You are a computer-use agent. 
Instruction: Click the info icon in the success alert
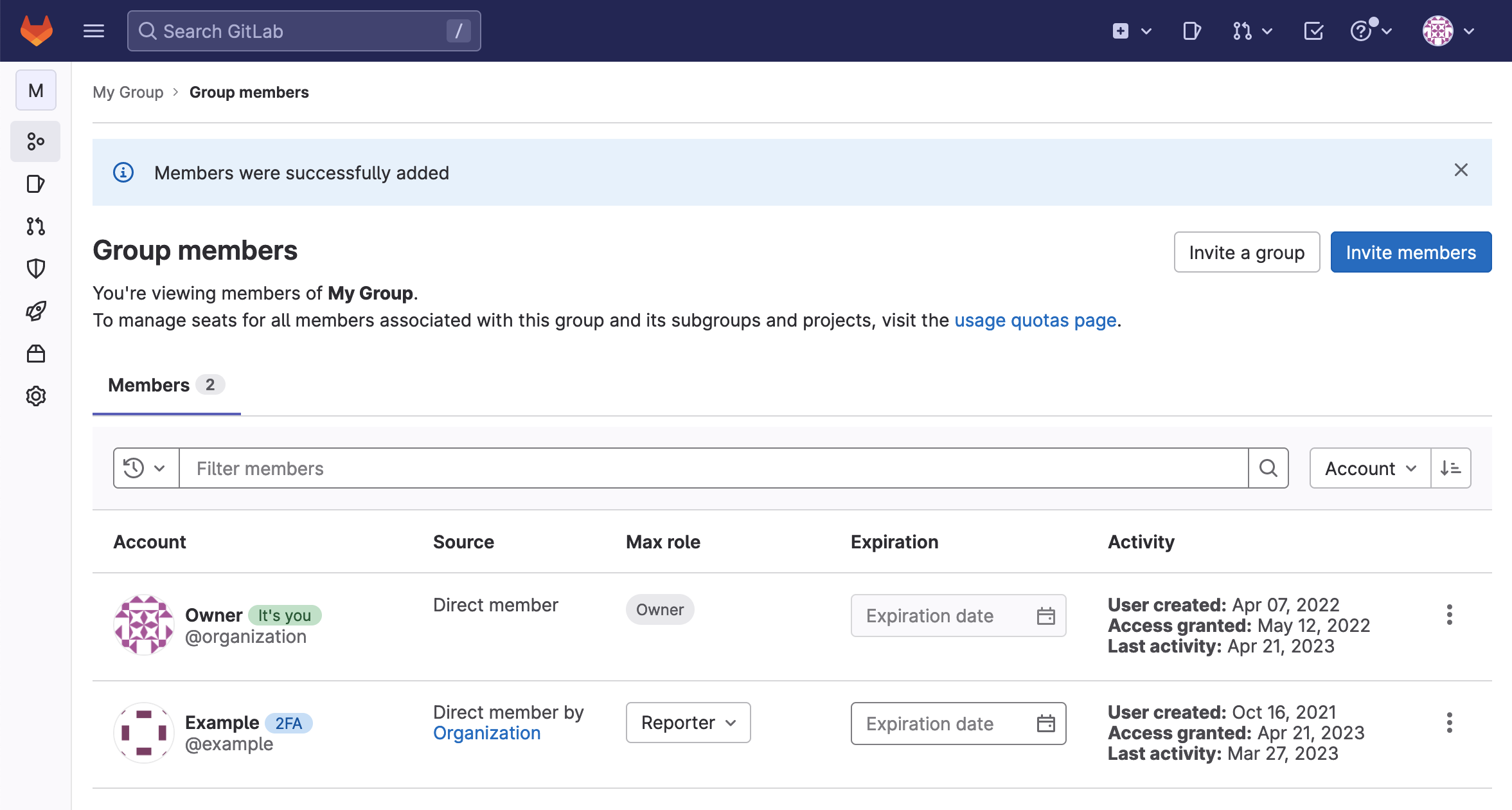[x=123, y=172]
